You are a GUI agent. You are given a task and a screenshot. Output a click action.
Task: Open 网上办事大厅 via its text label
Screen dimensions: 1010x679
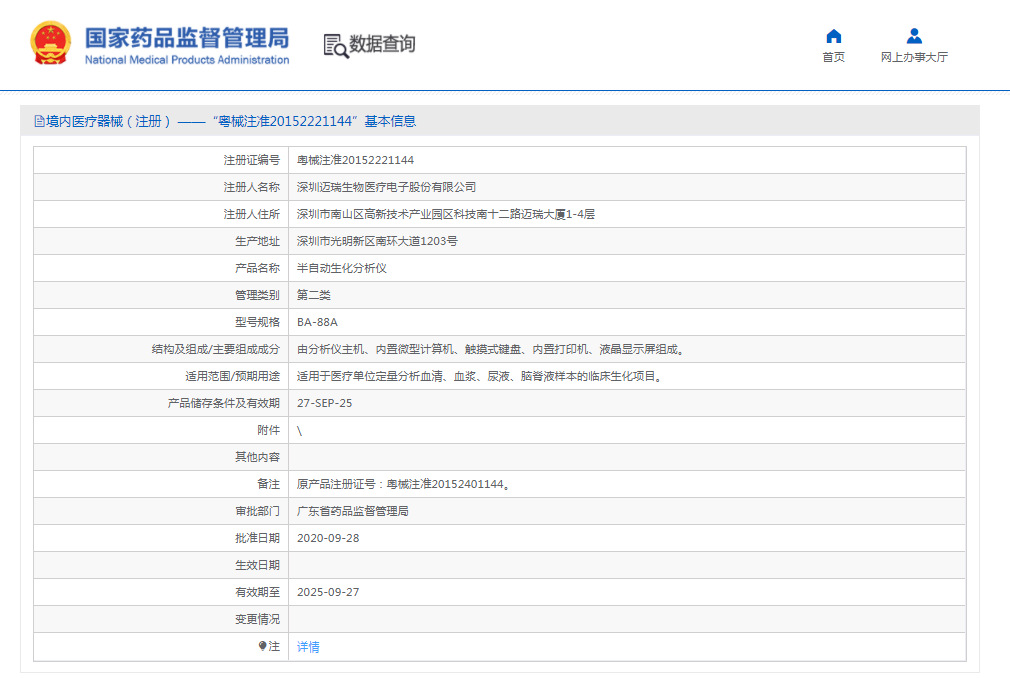pos(914,58)
